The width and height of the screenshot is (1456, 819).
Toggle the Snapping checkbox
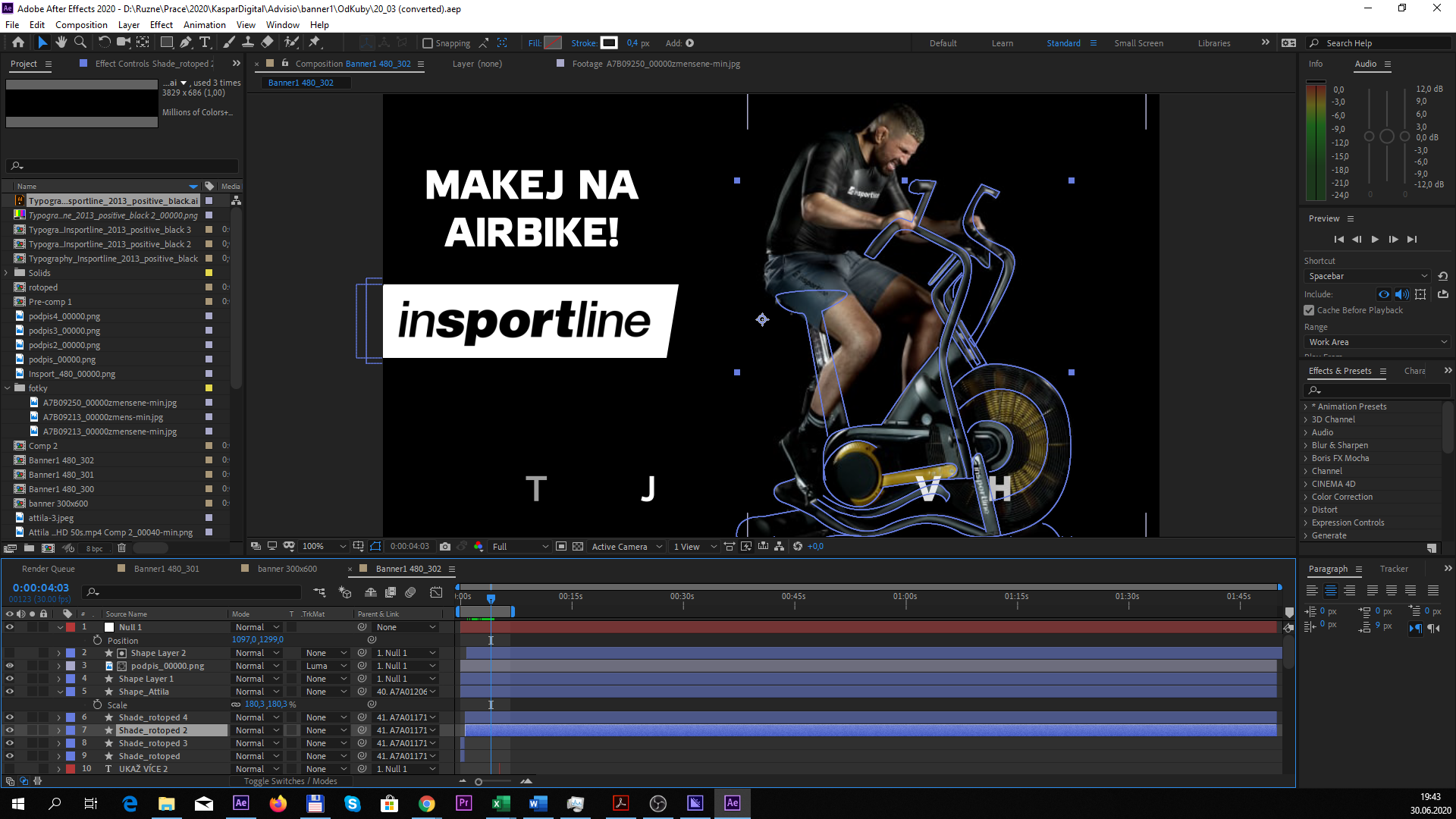[x=428, y=43]
